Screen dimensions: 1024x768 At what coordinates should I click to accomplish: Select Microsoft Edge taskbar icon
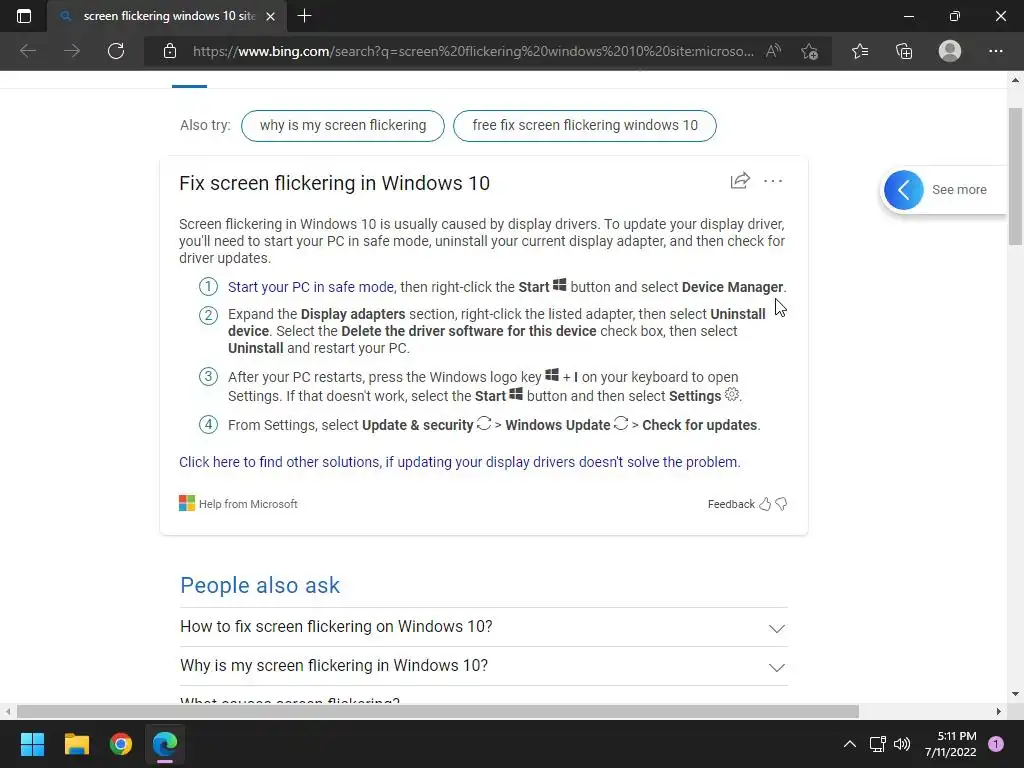click(165, 744)
